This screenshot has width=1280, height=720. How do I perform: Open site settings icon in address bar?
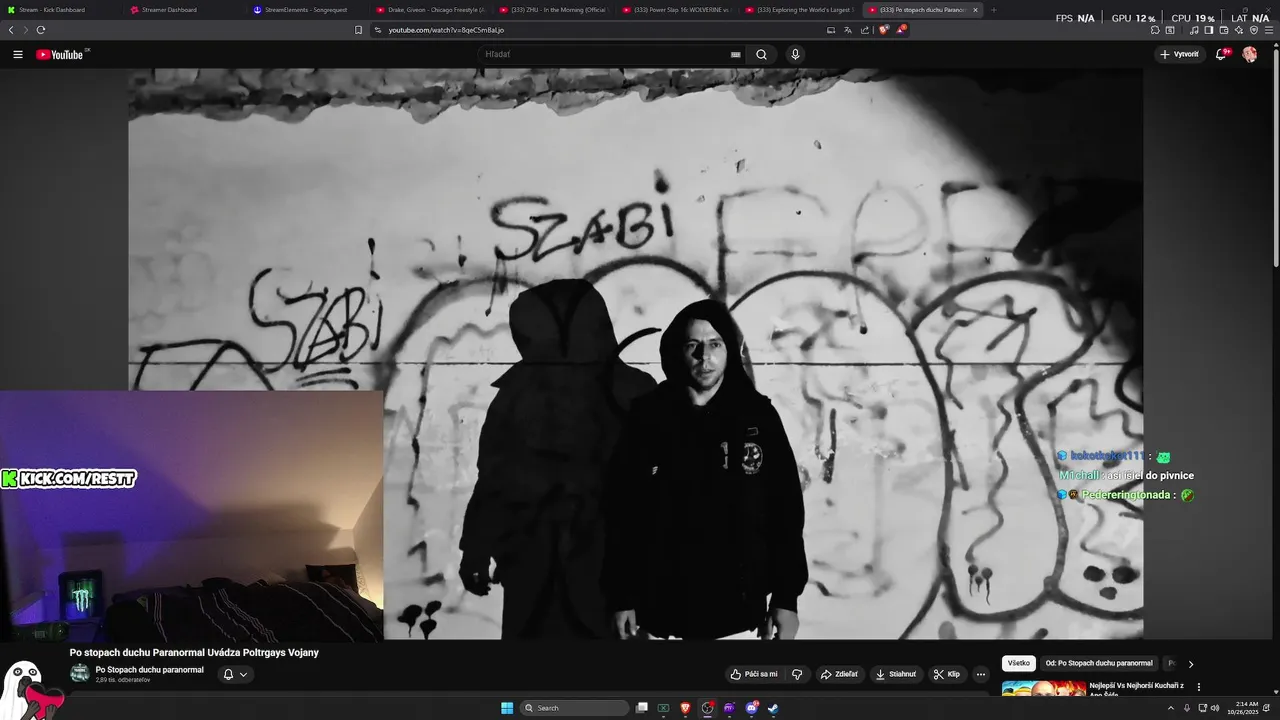click(378, 30)
